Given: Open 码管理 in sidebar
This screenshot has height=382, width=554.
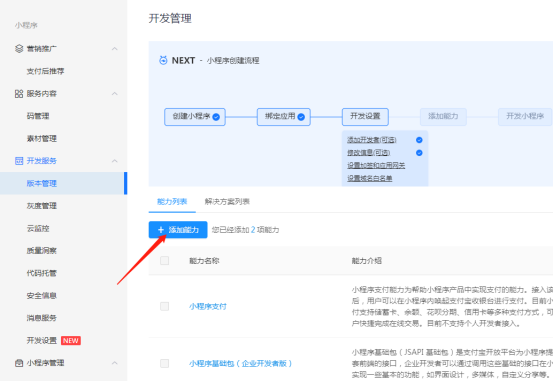Looking at the screenshot, I should tap(38, 116).
